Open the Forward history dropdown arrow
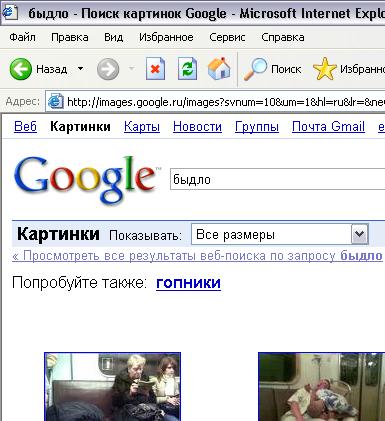Image resolution: width=385 pixels, height=421 pixels. point(132,69)
